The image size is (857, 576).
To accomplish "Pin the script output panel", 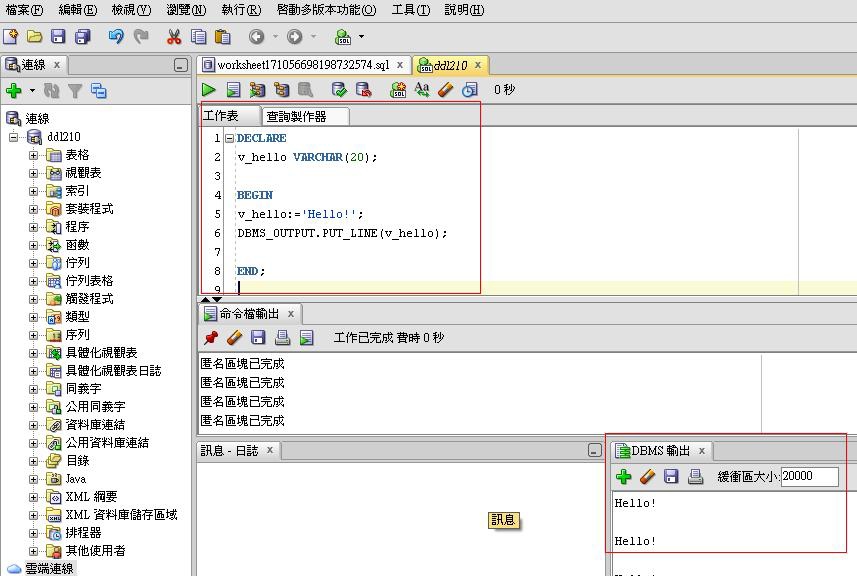I will click(210, 338).
